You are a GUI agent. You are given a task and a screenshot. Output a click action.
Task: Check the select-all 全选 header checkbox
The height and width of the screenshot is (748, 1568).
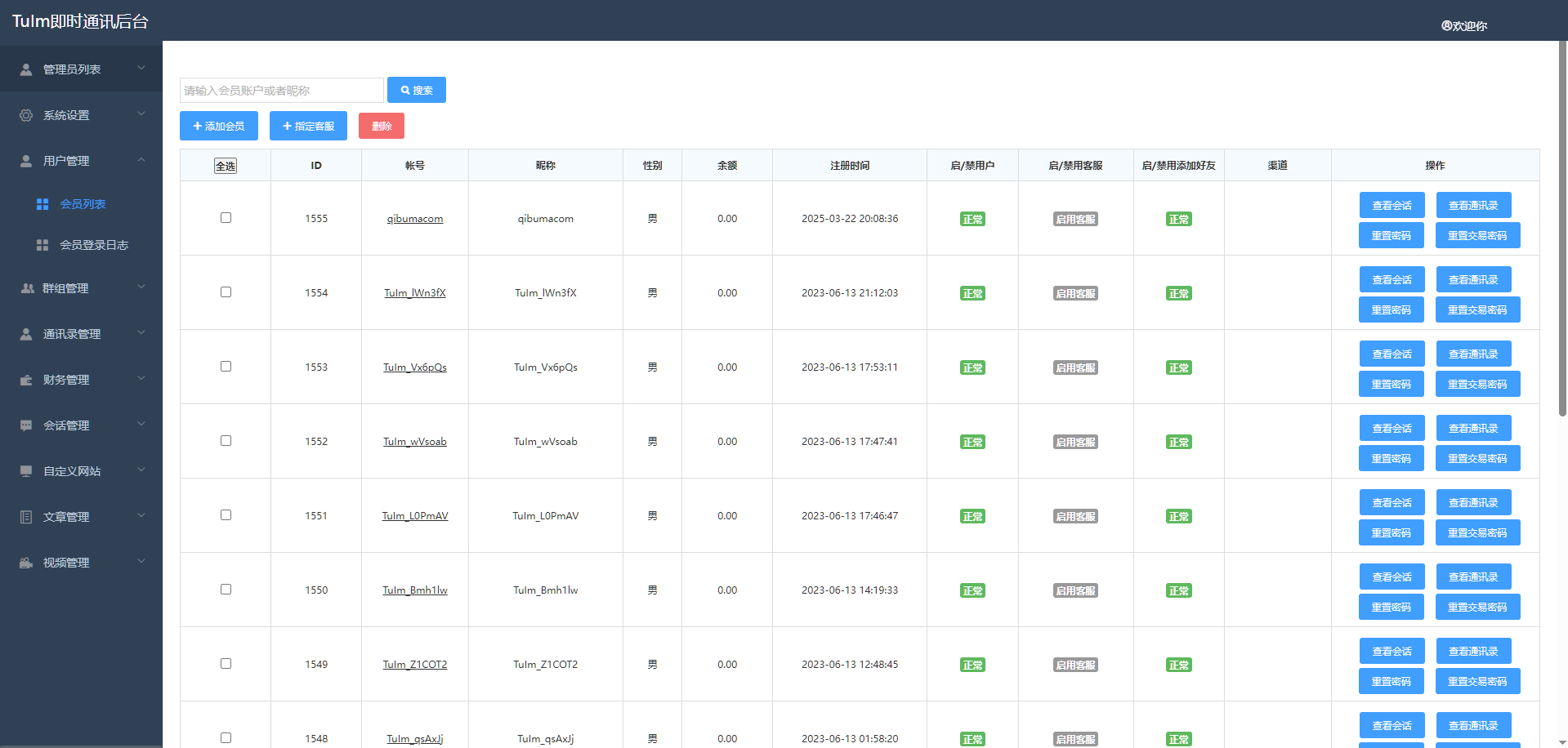pos(226,166)
